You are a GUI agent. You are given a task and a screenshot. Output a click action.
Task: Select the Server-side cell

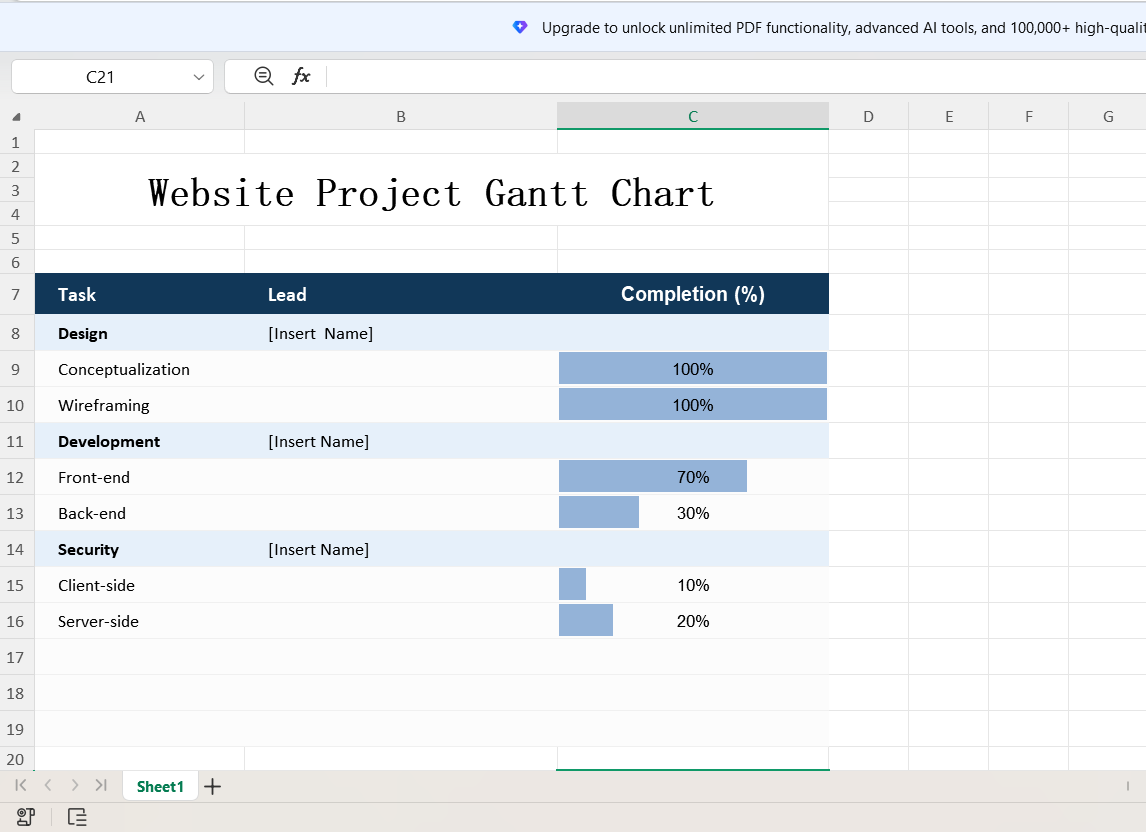click(140, 621)
